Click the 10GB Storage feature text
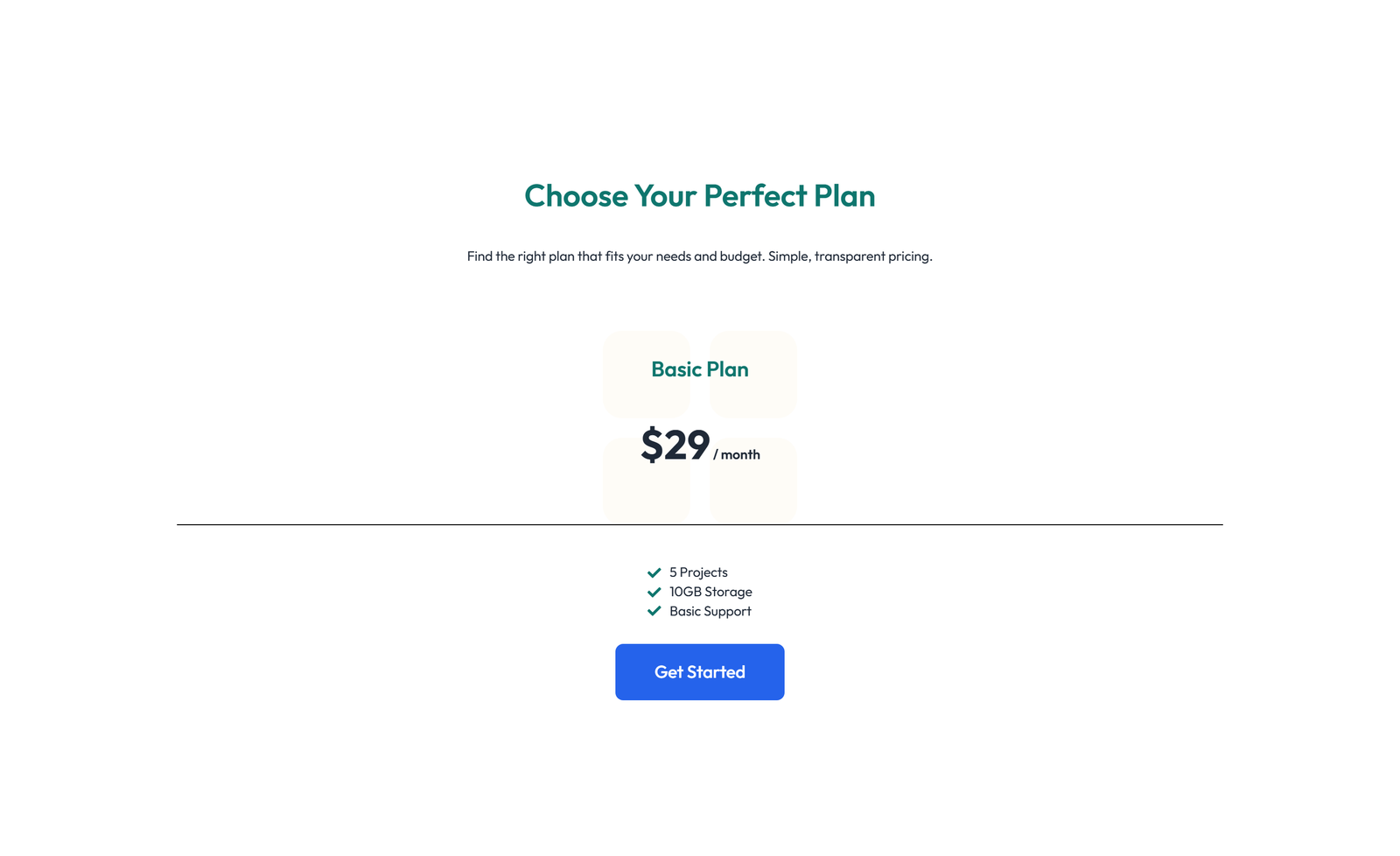1400x856 pixels. (x=710, y=592)
